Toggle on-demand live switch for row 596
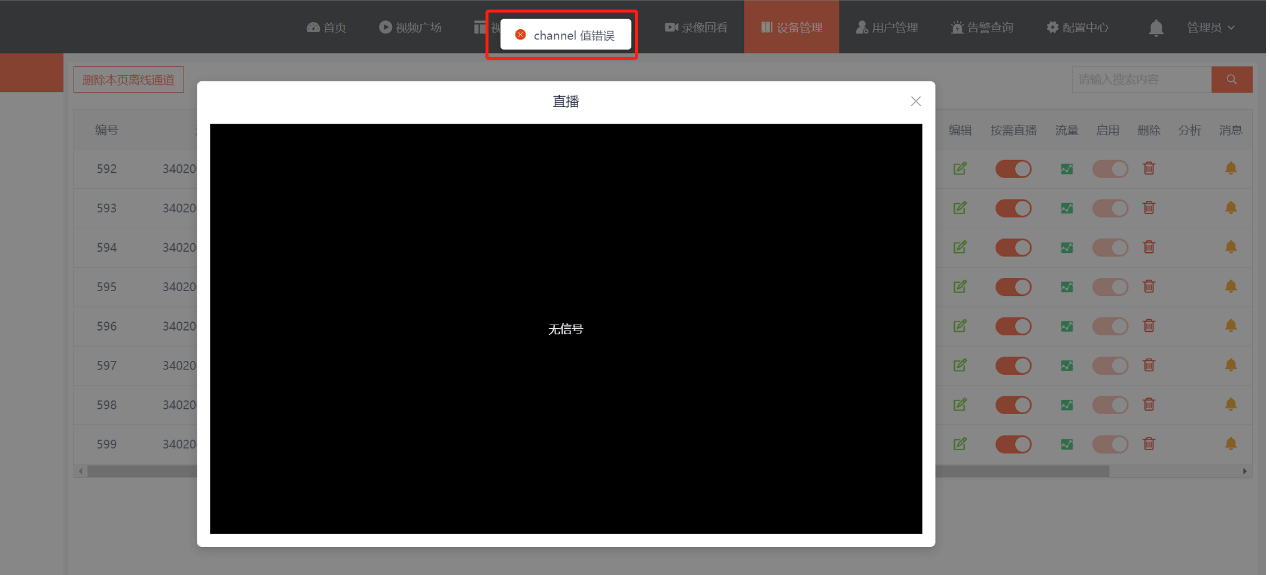The image size is (1270, 575). pyautogui.click(x=1013, y=326)
